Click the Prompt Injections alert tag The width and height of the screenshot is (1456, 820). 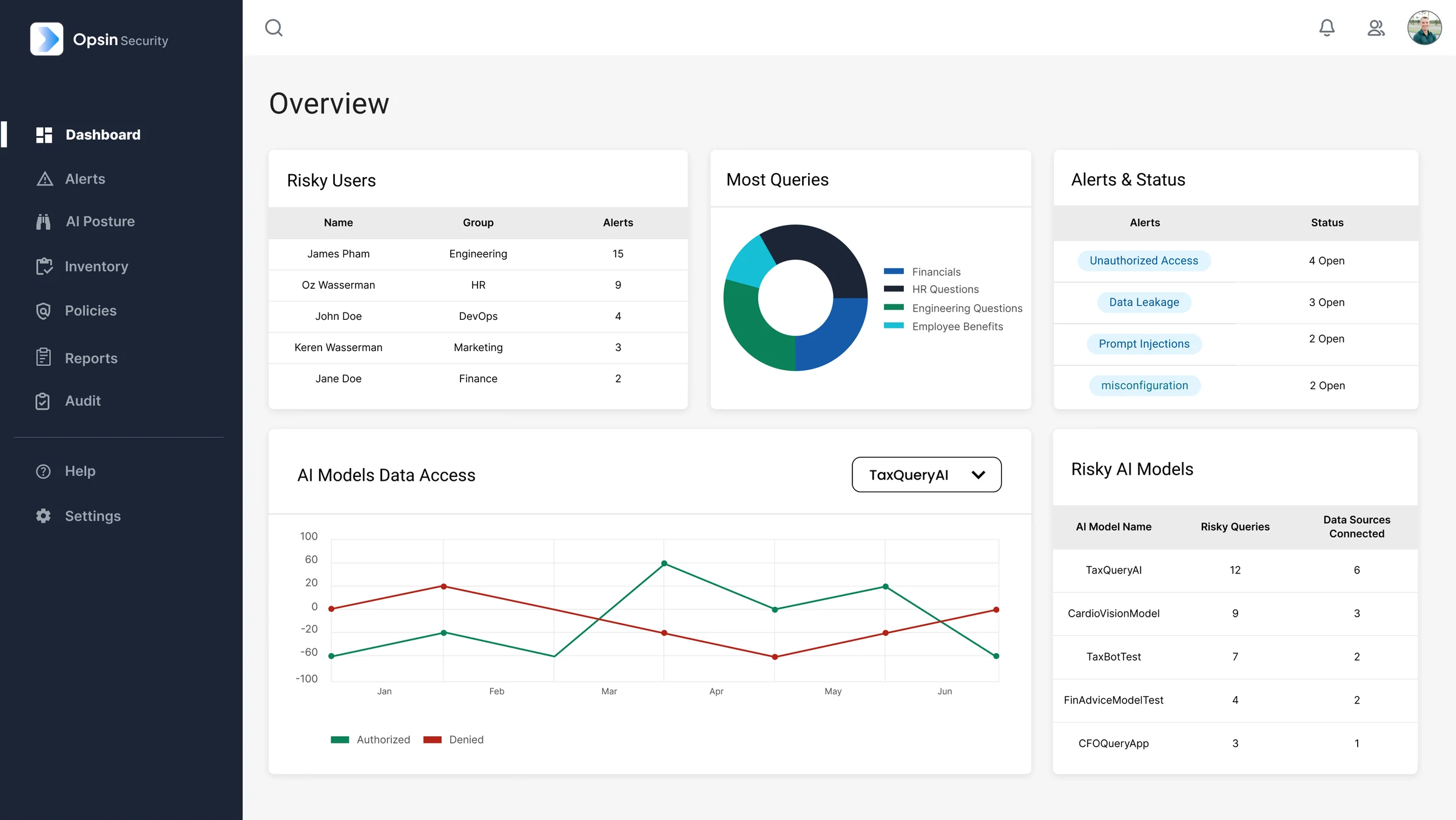pos(1144,344)
